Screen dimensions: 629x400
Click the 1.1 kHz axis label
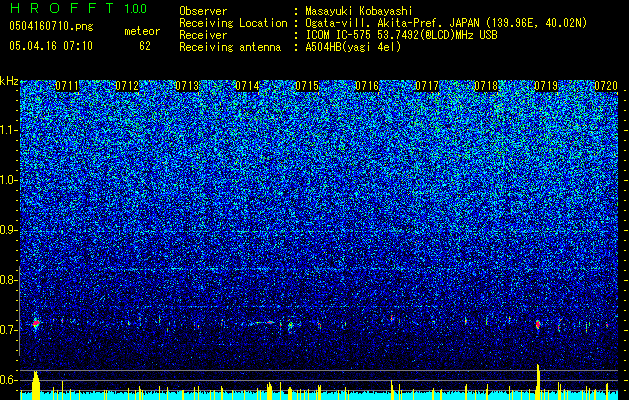(9, 130)
